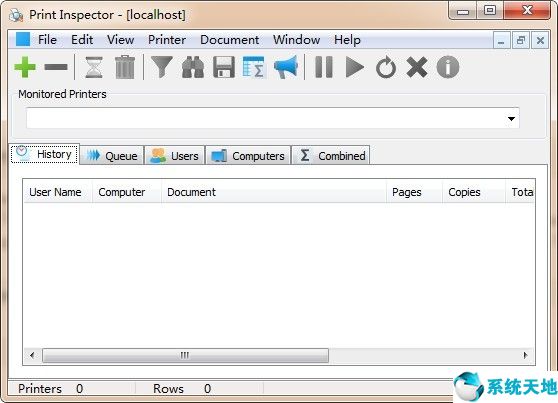Click the green plus add printer icon
Viewport: 558px width, 403px height.
coord(25,67)
